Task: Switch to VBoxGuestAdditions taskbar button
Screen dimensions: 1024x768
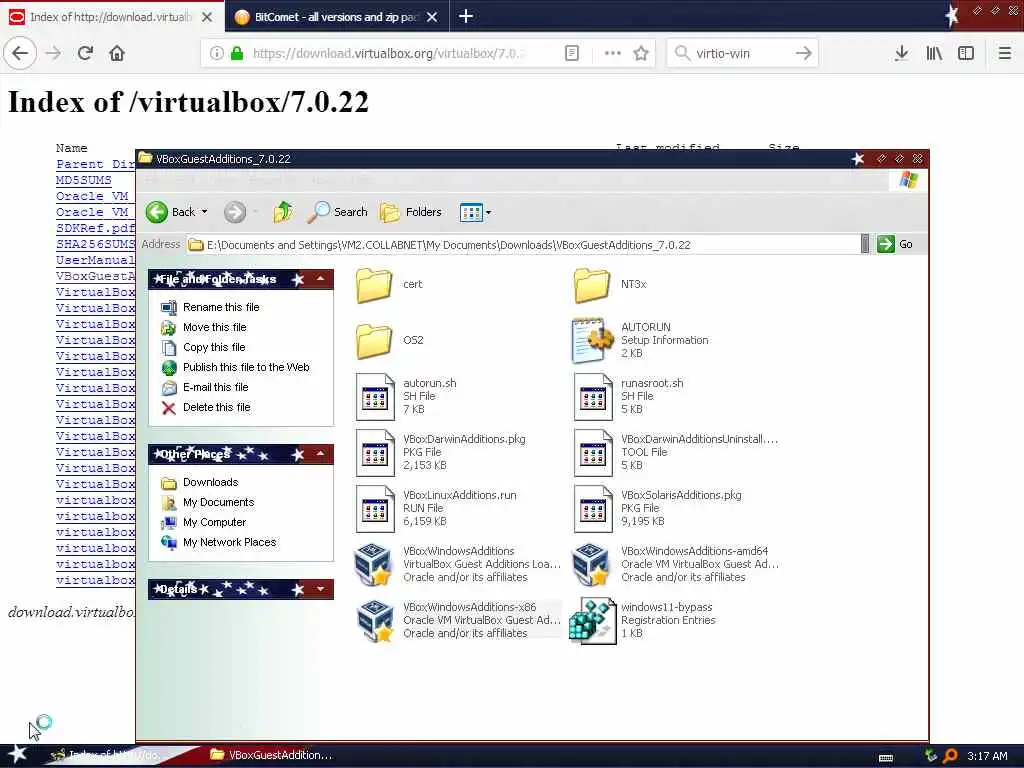Action: [271, 755]
